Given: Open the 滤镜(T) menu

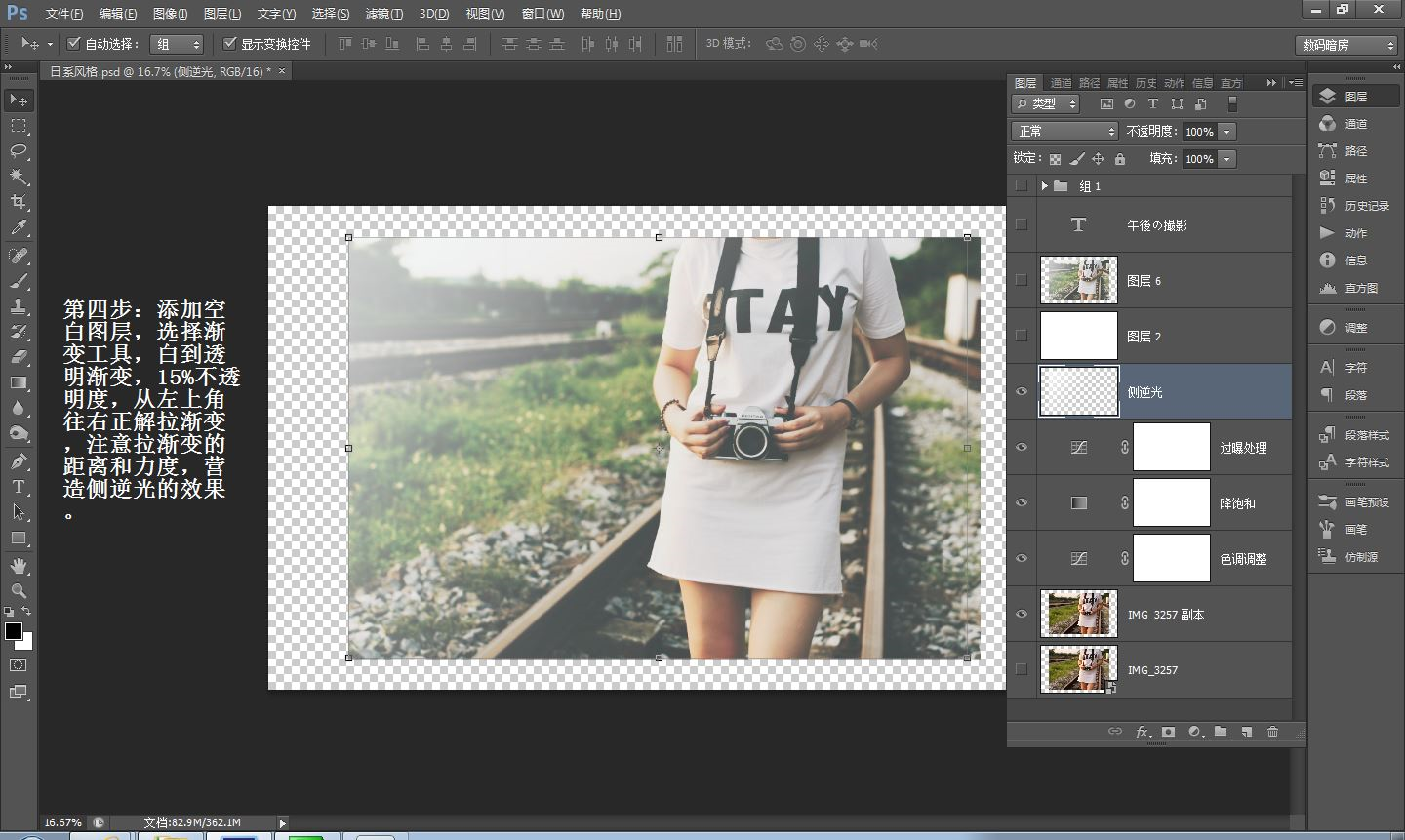Looking at the screenshot, I should (383, 14).
